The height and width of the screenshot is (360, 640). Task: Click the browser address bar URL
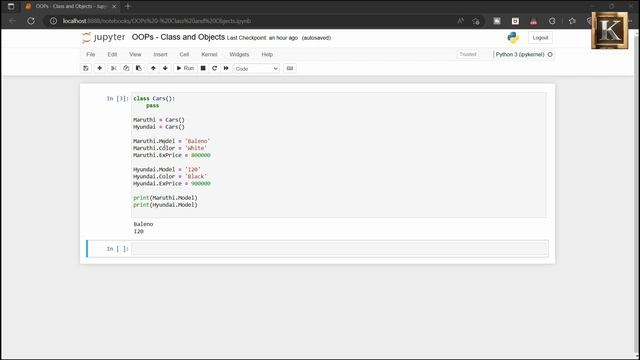click(x=157, y=21)
